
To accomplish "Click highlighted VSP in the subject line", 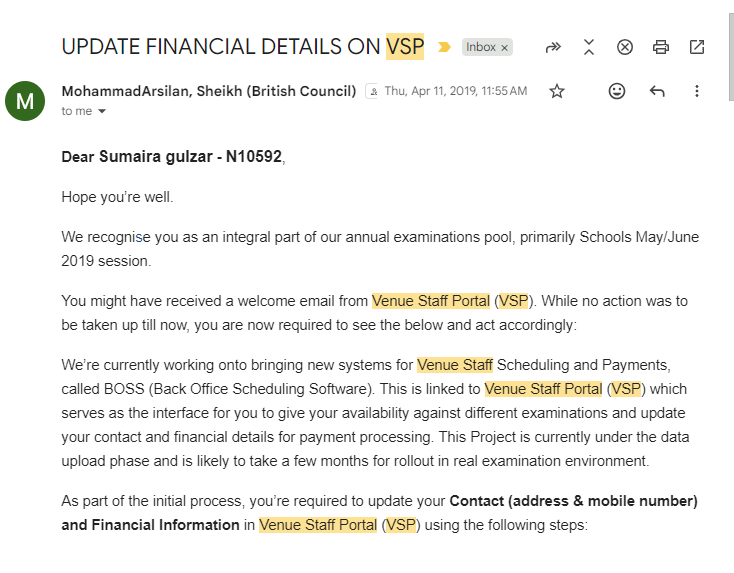I will tap(405, 46).
